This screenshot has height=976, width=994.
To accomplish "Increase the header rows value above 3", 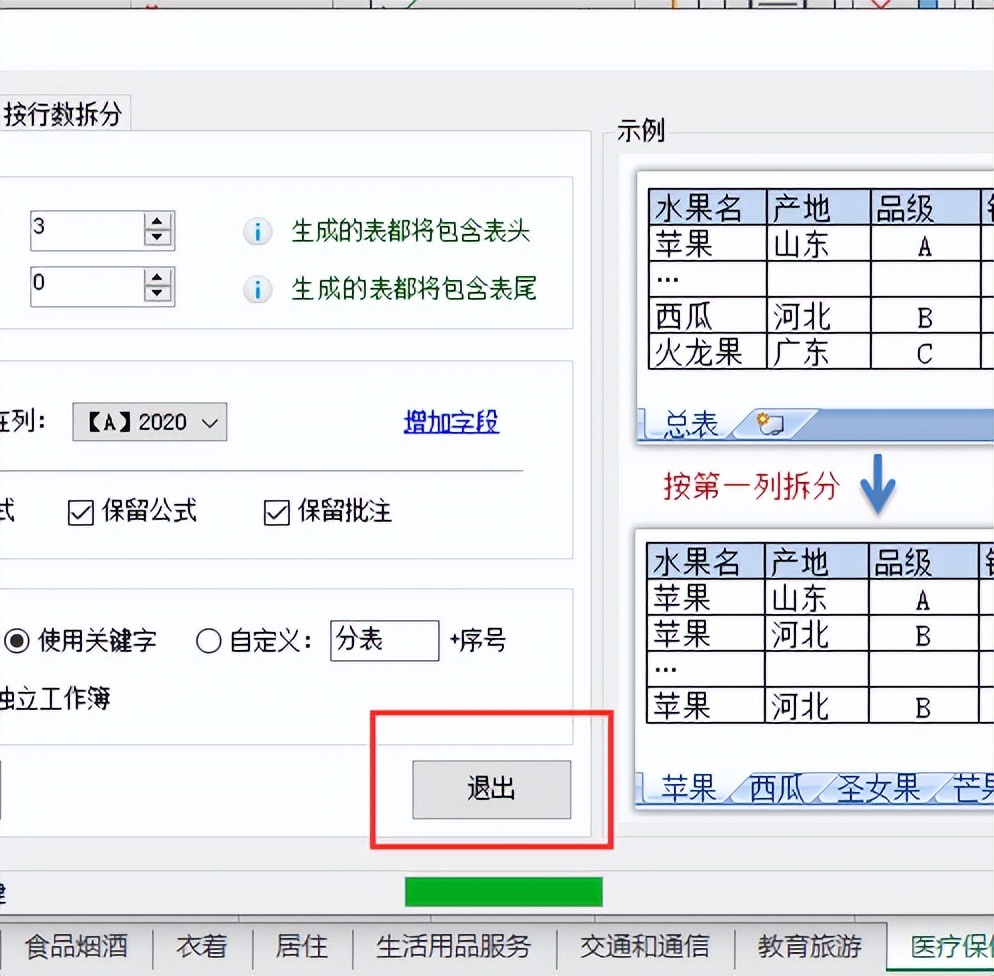I will (157, 221).
